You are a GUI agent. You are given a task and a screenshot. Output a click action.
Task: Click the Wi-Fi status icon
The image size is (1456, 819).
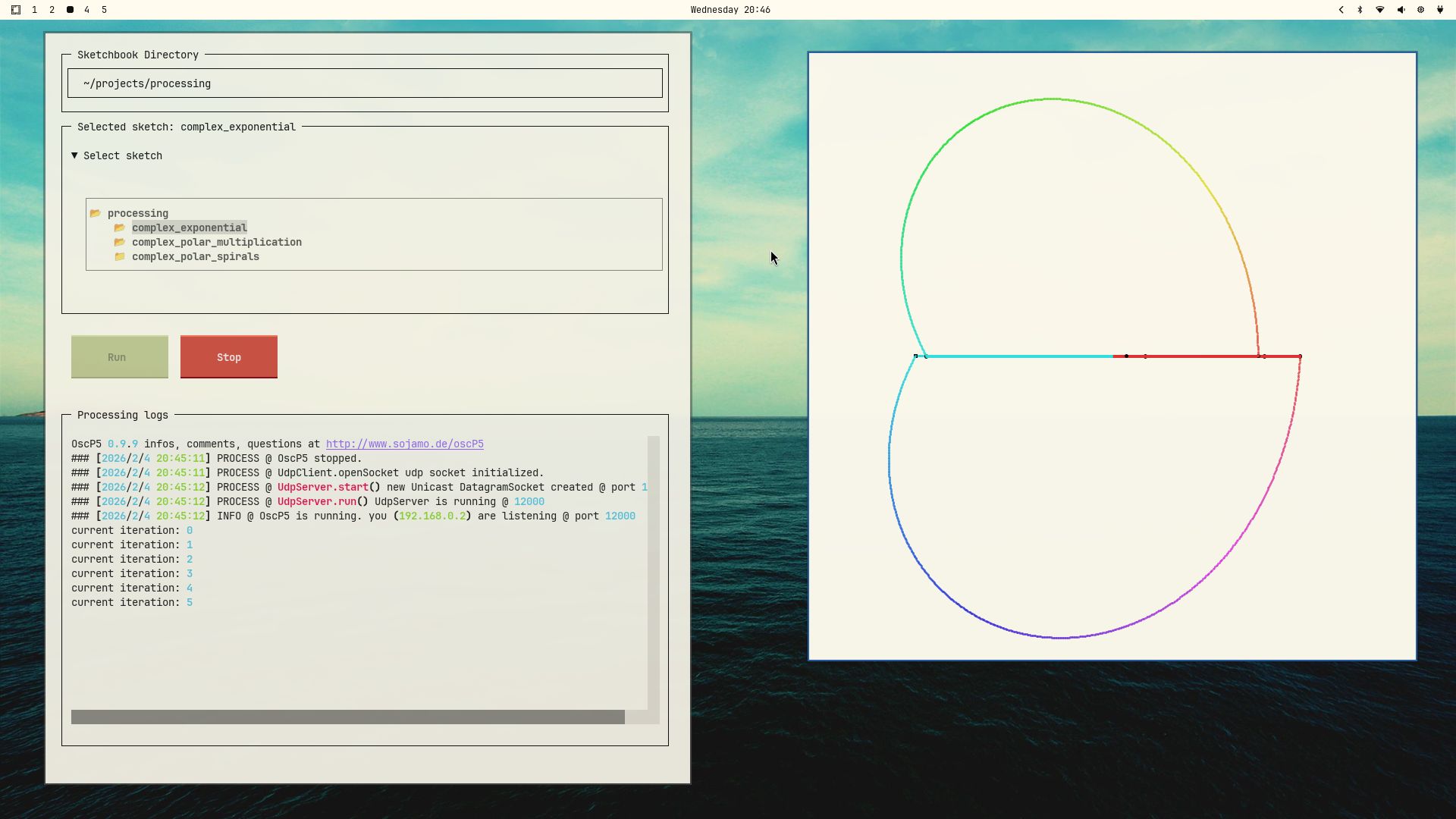[x=1380, y=10]
